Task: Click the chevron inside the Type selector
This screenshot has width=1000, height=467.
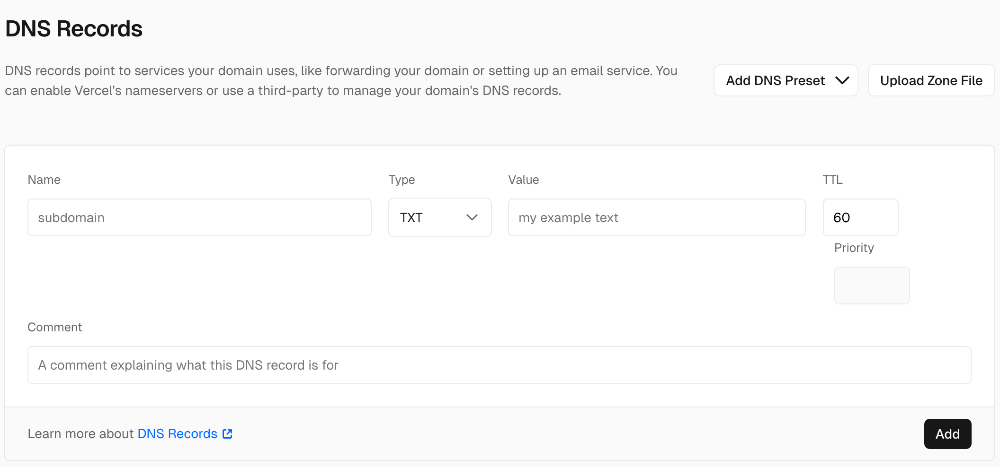Action: 472,217
